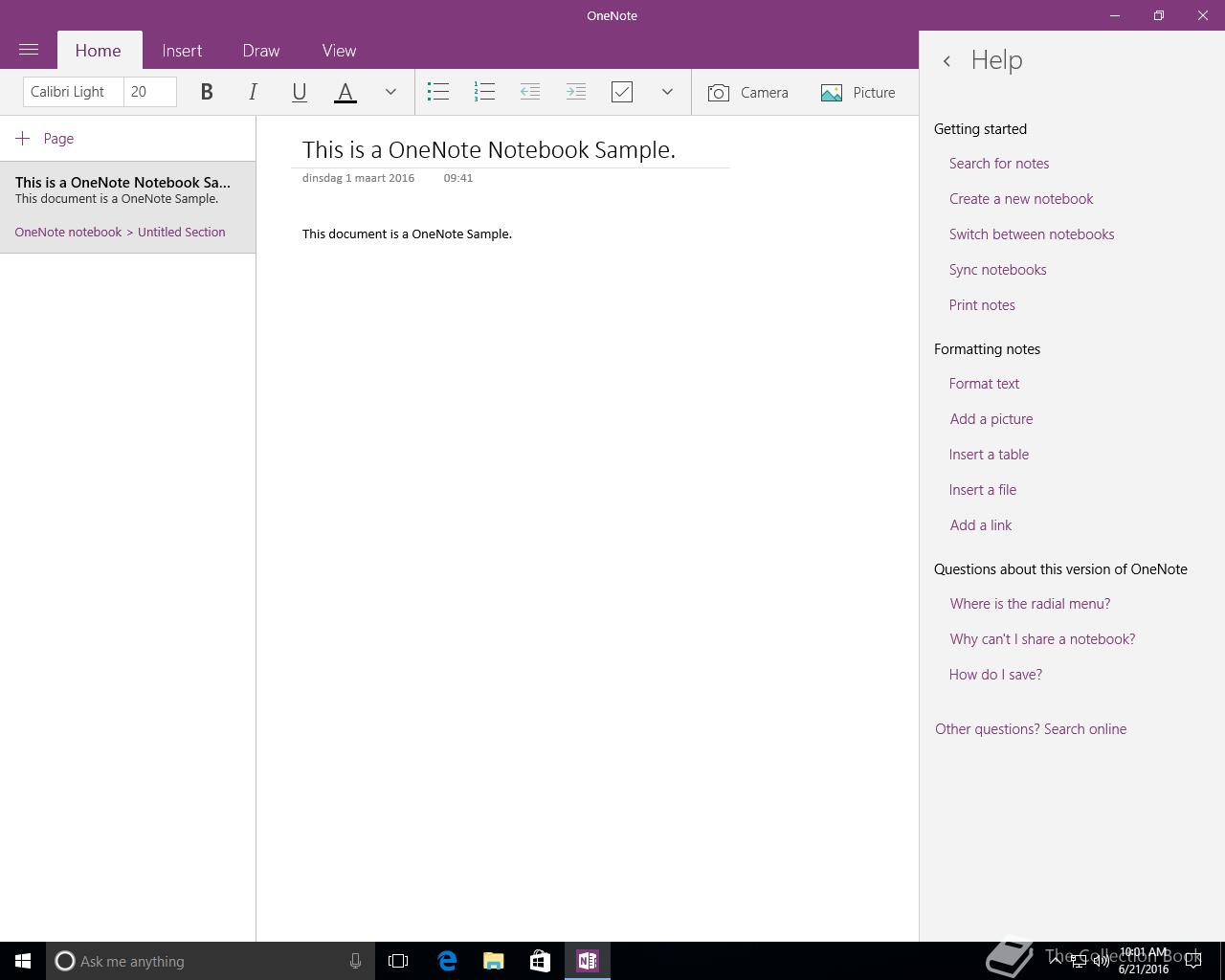The height and width of the screenshot is (980, 1225).
Task: Open File Explorer from taskbar
Action: (494, 961)
